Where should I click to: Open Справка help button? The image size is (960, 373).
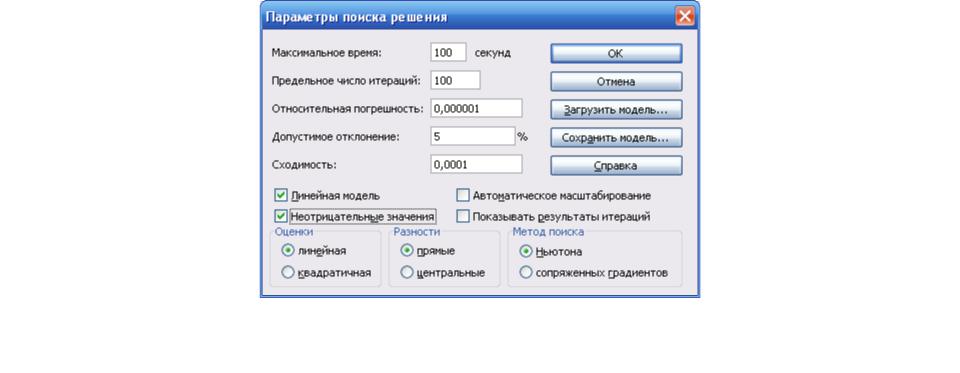click(x=616, y=165)
